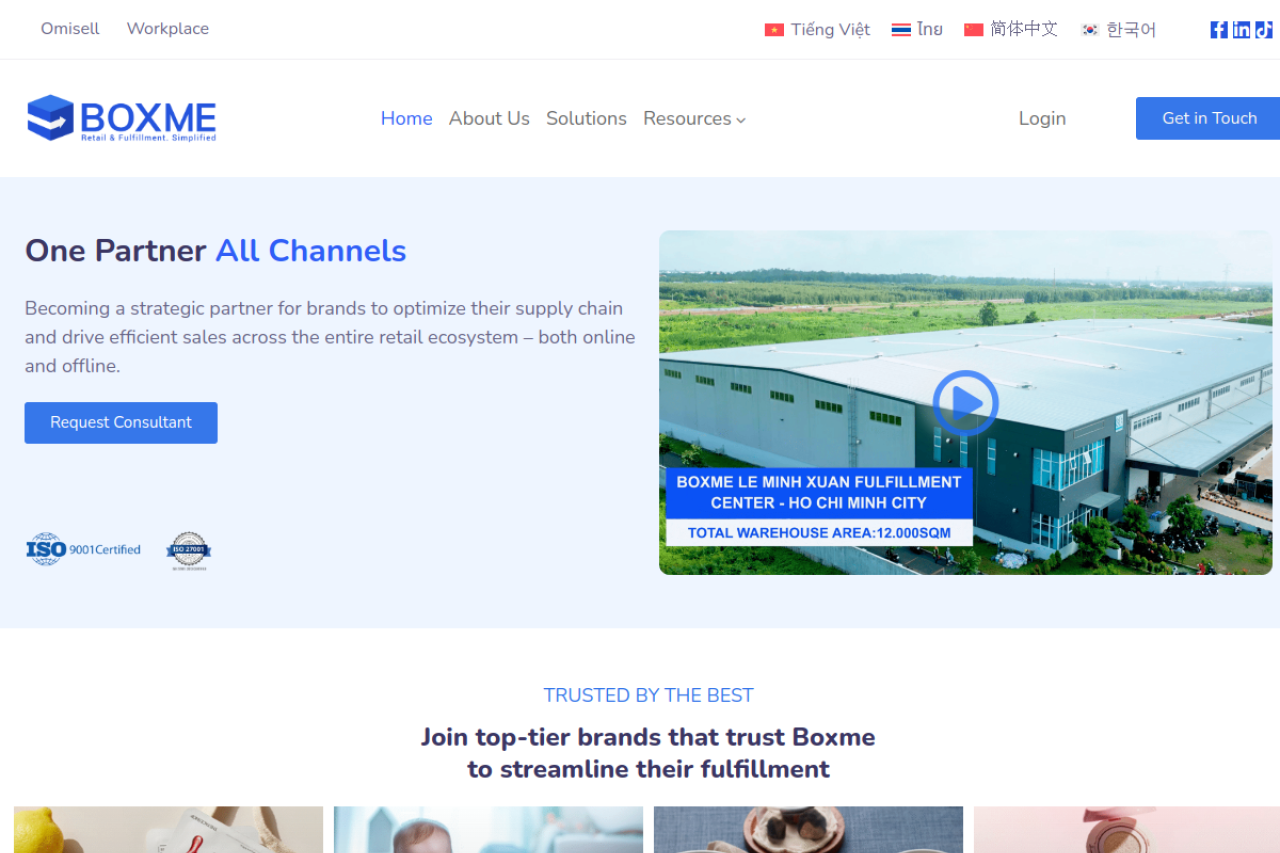
Task: Switch language to Thai
Action: (x=917, y=30)
